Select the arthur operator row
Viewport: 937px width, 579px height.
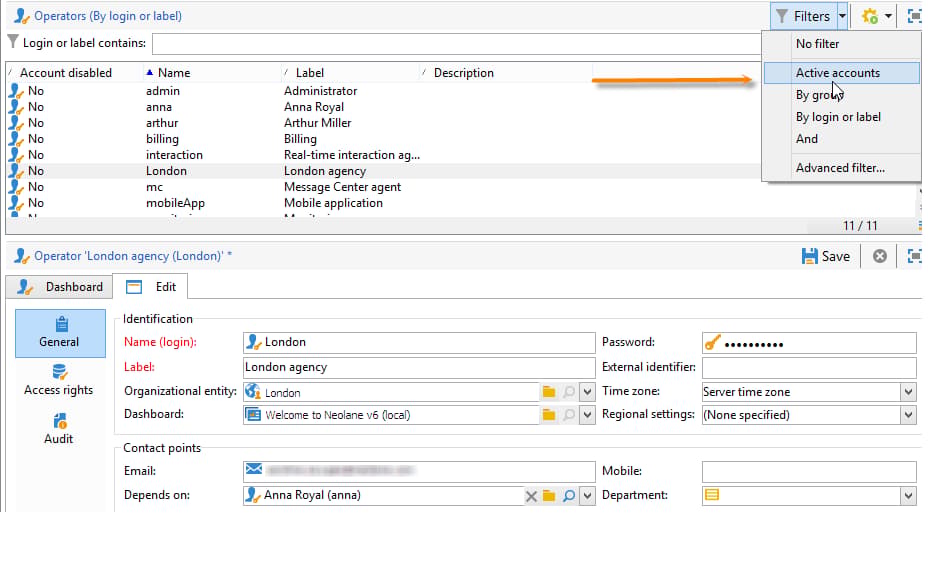pos(382,123)
